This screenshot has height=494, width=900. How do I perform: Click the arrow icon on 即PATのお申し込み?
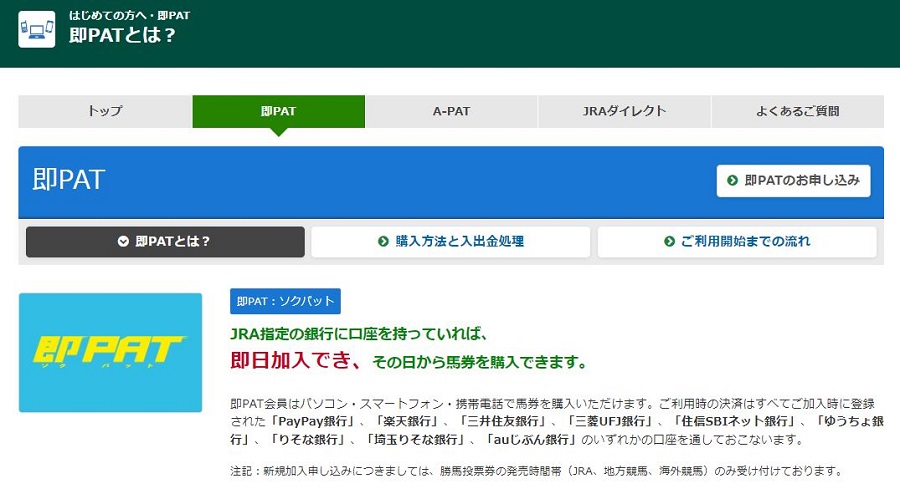732,181
